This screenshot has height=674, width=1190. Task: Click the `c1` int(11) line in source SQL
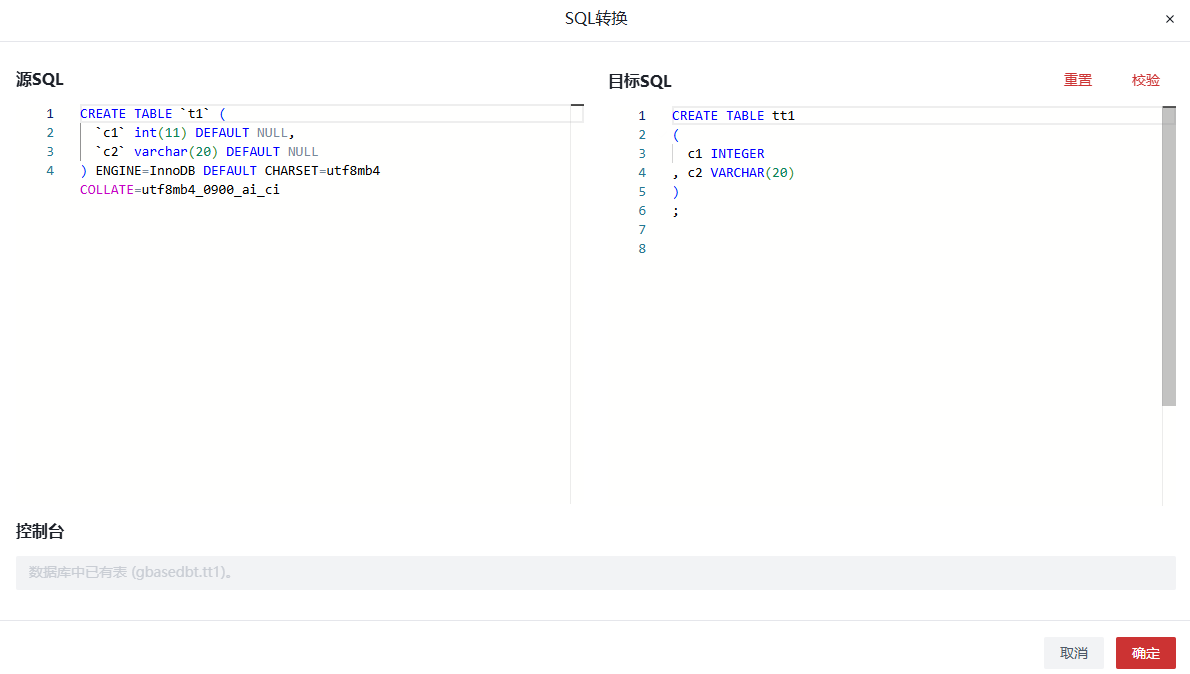click(x=195, y=133)
